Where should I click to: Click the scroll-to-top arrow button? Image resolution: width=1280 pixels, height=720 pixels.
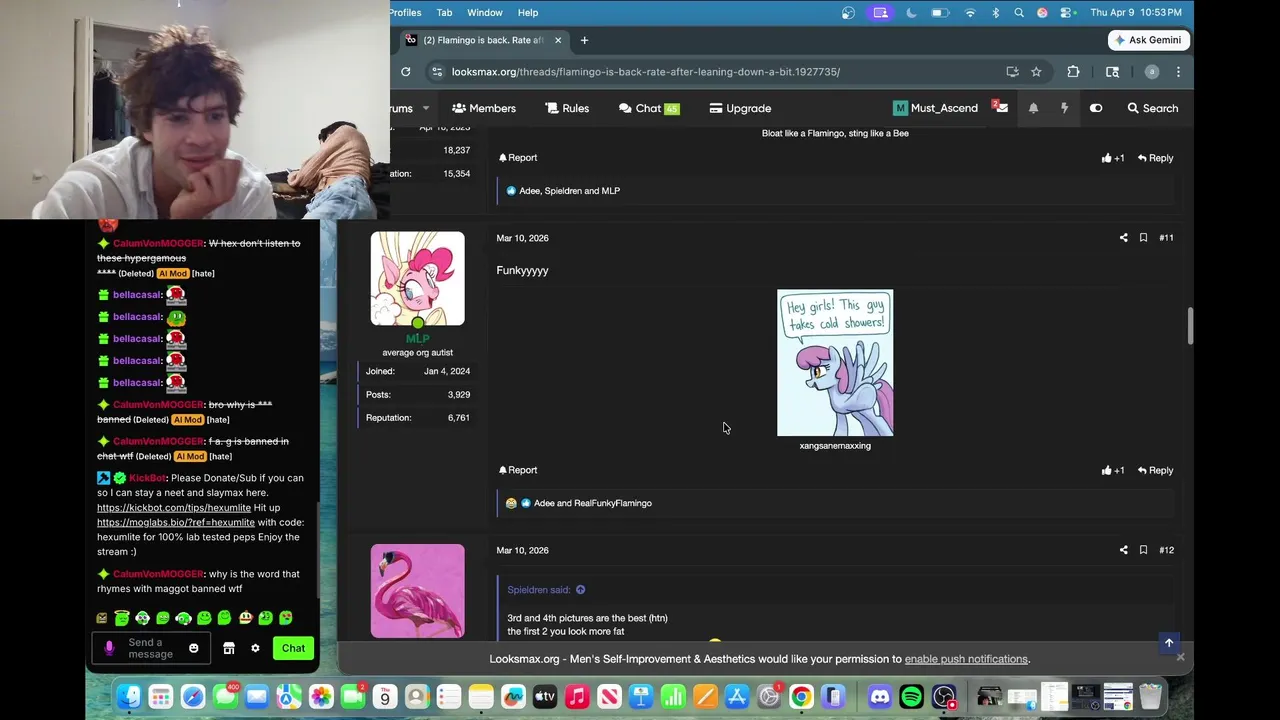[1168, 643]
